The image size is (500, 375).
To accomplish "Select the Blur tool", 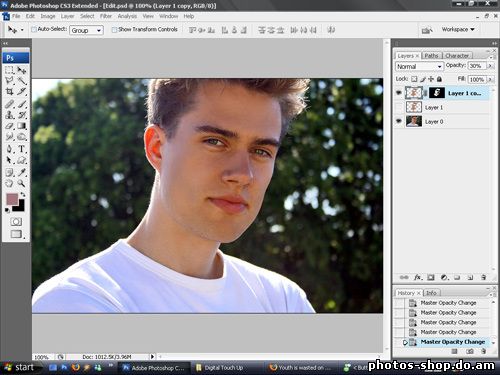I will point(9,137).
